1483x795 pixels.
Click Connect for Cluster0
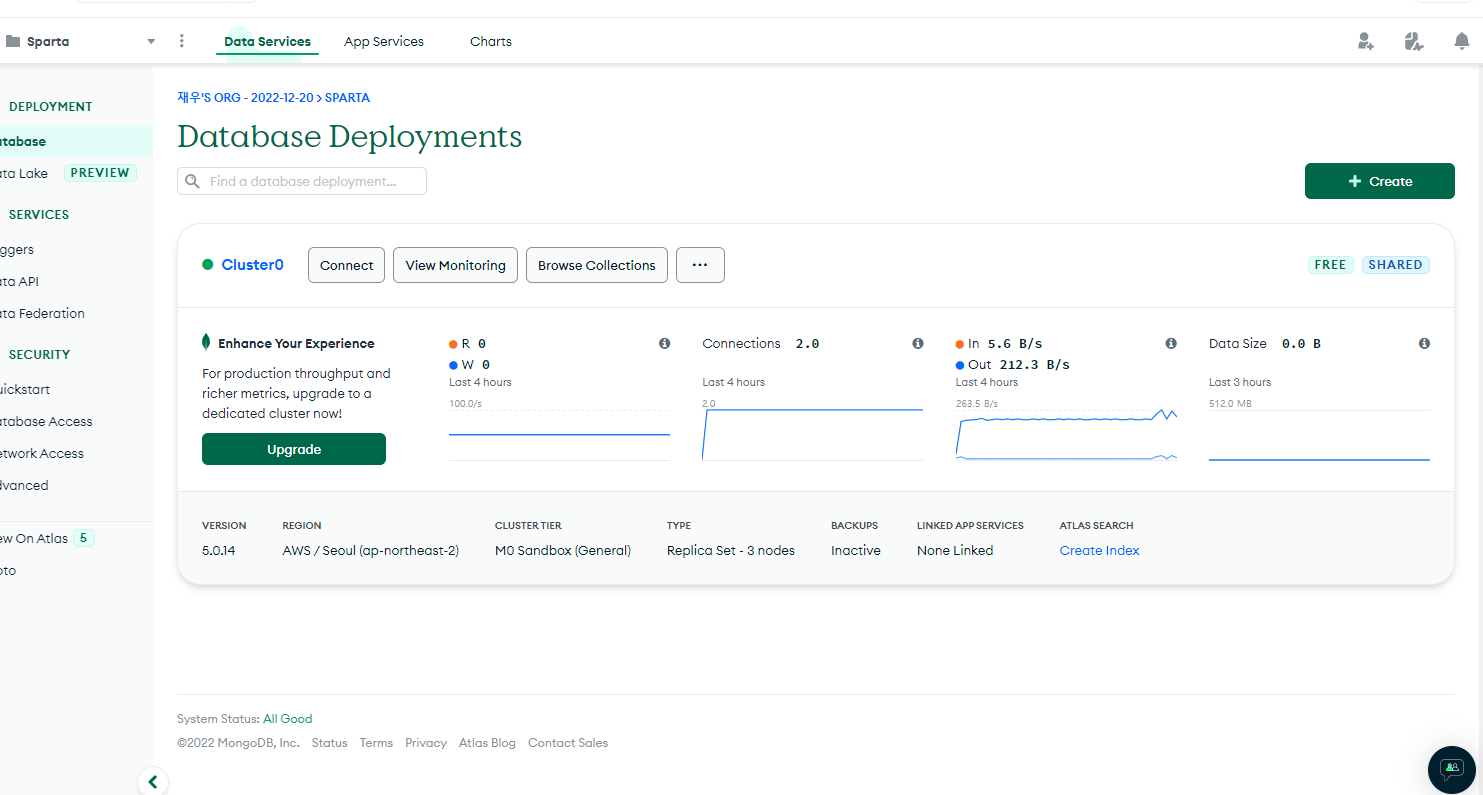point(346,265)
